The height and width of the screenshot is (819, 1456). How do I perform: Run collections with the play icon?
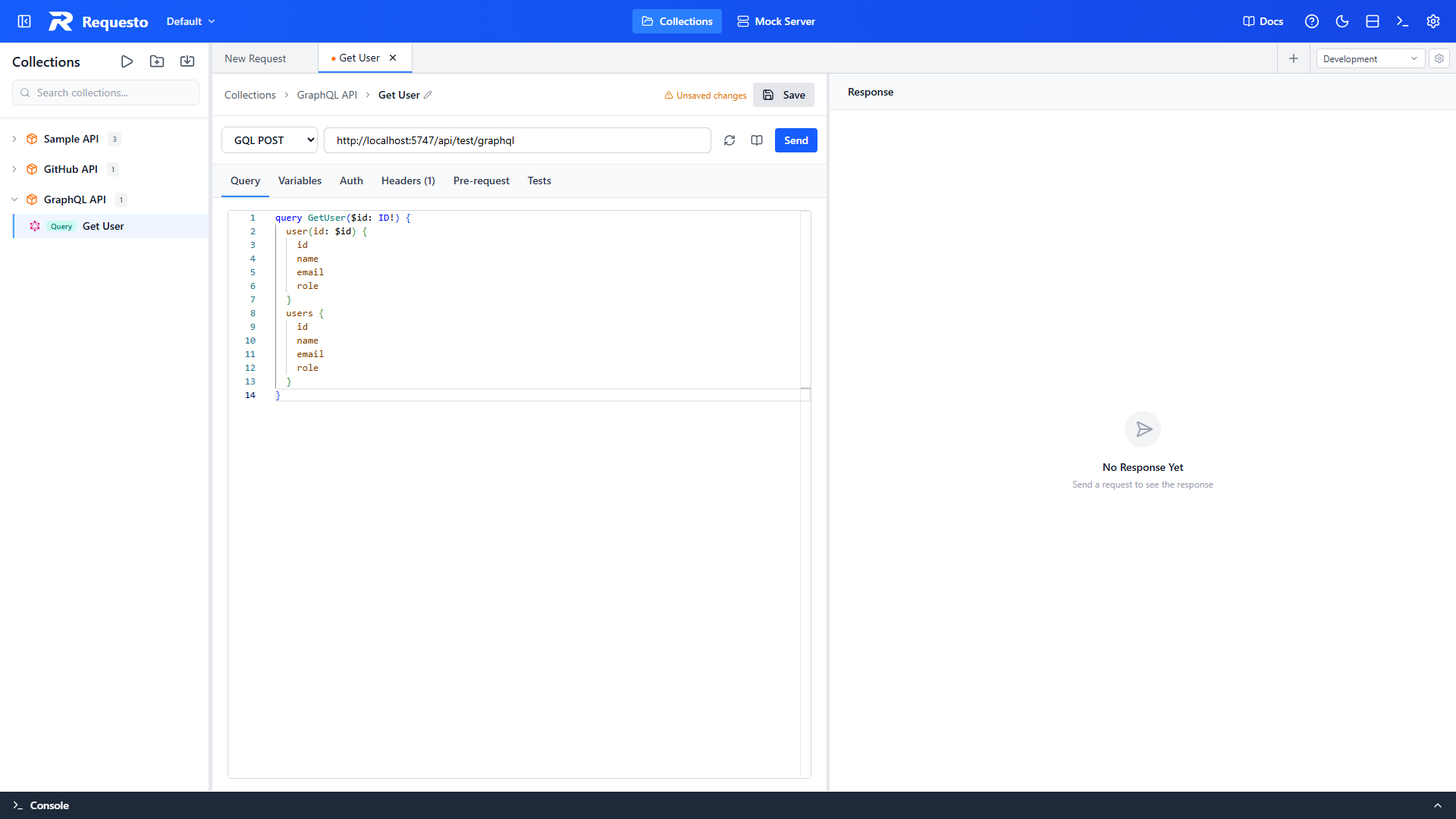[x=127, y=61]
